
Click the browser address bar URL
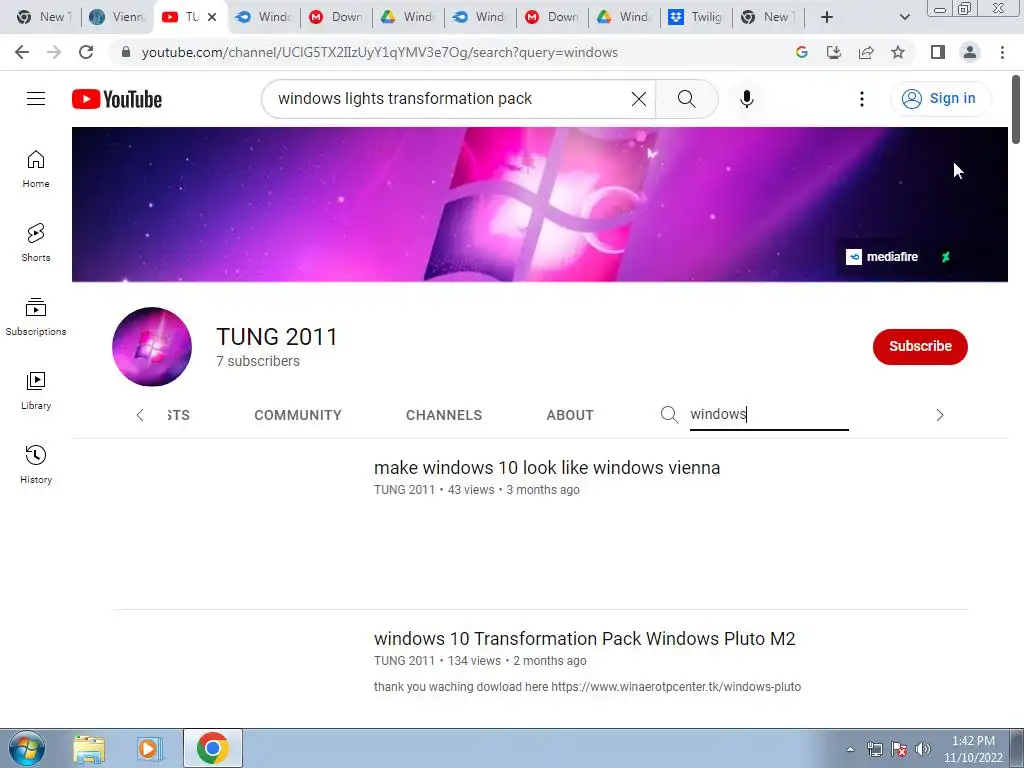click(x=379, y=52)
